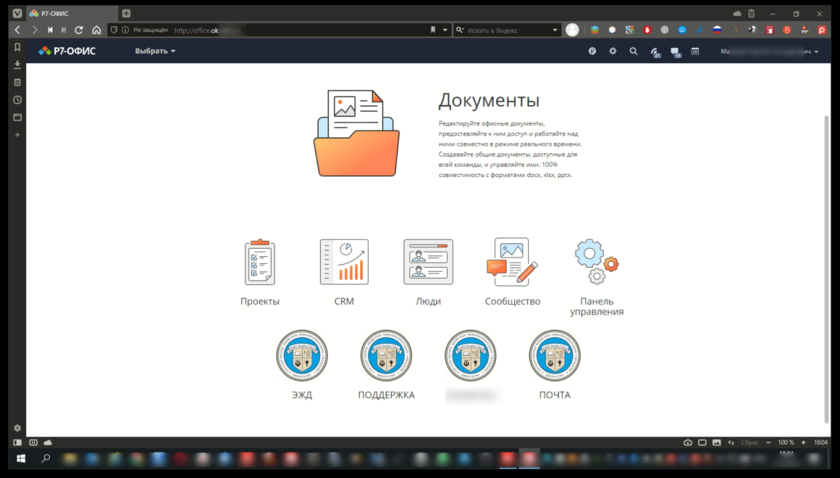Open the address bar bookmark dropdown
840x478 pixels.
coord(445,30)
